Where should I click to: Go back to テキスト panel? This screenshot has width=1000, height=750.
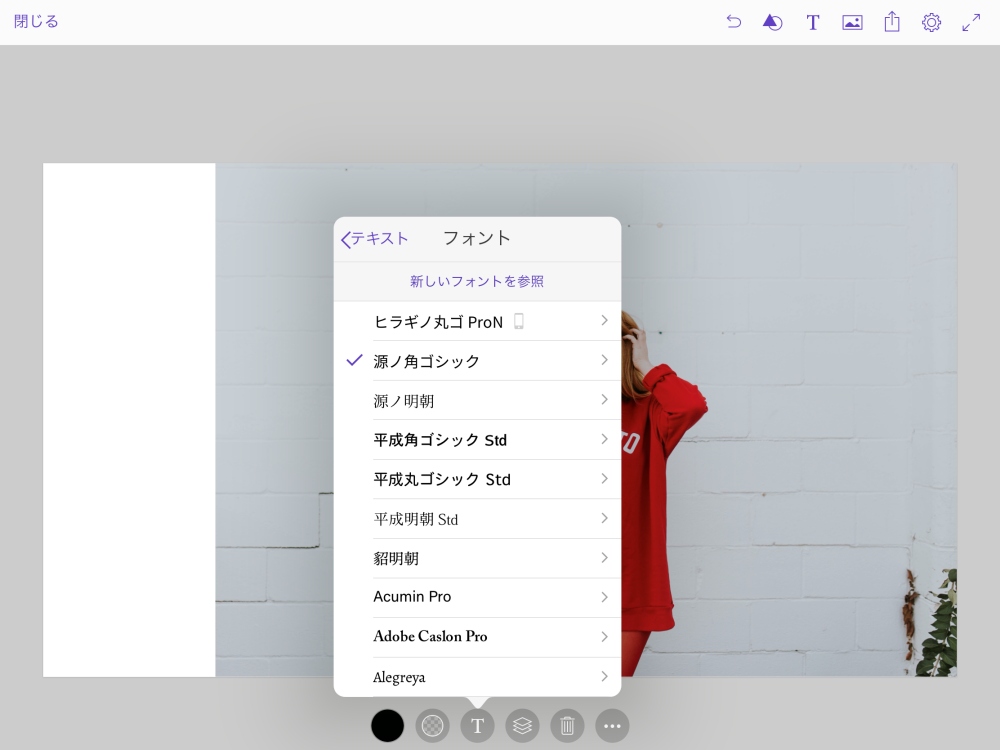(x=375, y=239)
